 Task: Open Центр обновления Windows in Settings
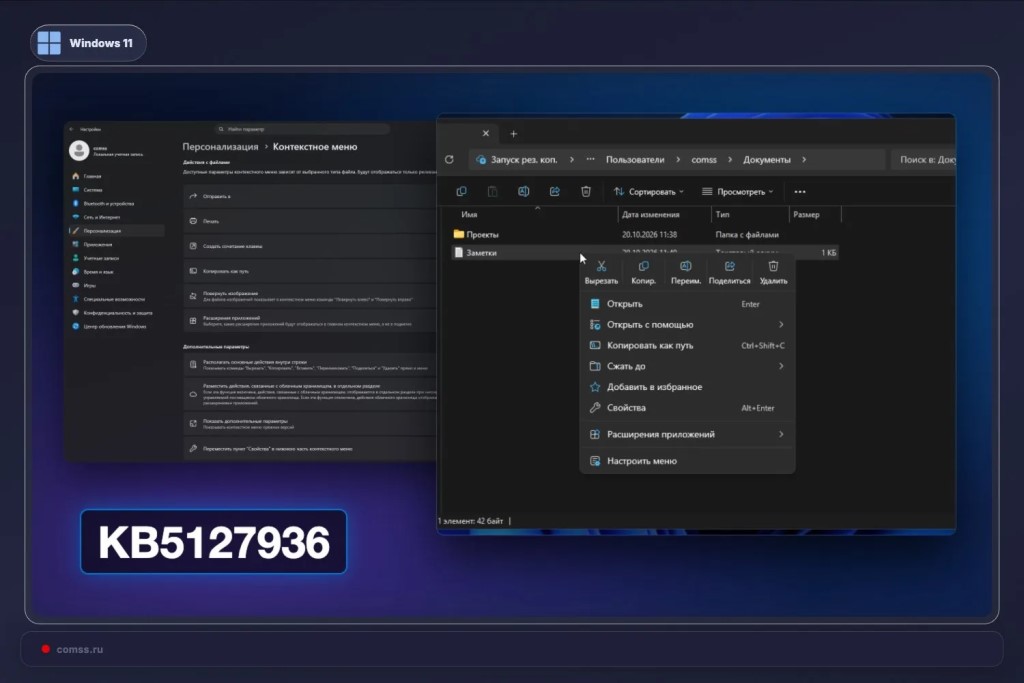tap(116, 326)
